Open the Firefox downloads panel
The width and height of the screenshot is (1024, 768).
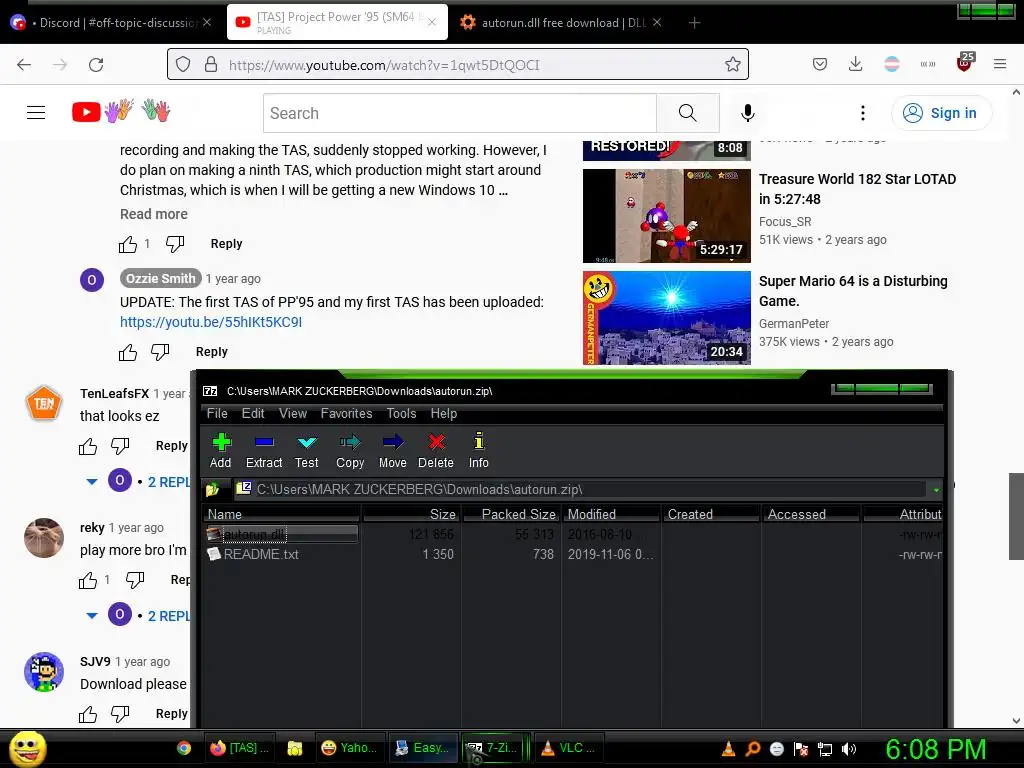pos(856,64)
